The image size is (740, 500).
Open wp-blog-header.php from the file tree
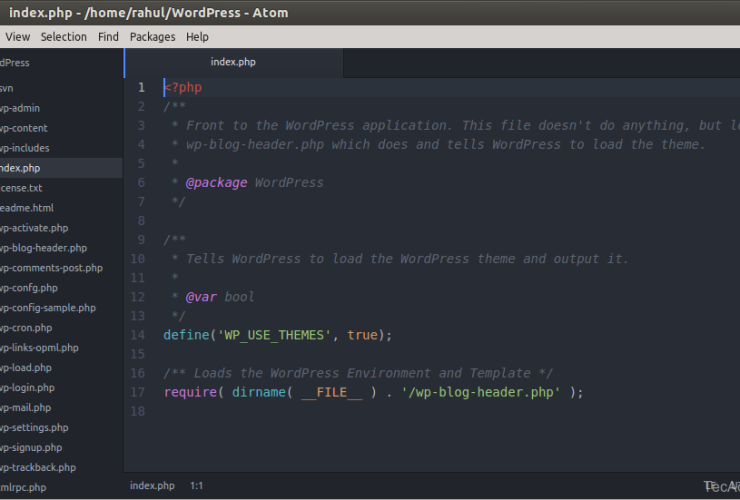[x=43, y=248]
